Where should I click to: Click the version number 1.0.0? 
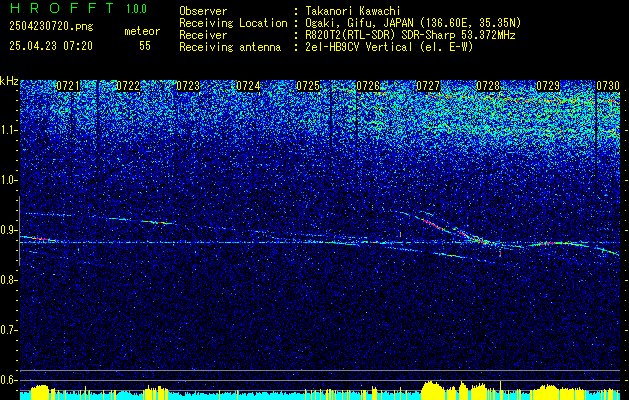pyautogui.click(x=136, y=9)
